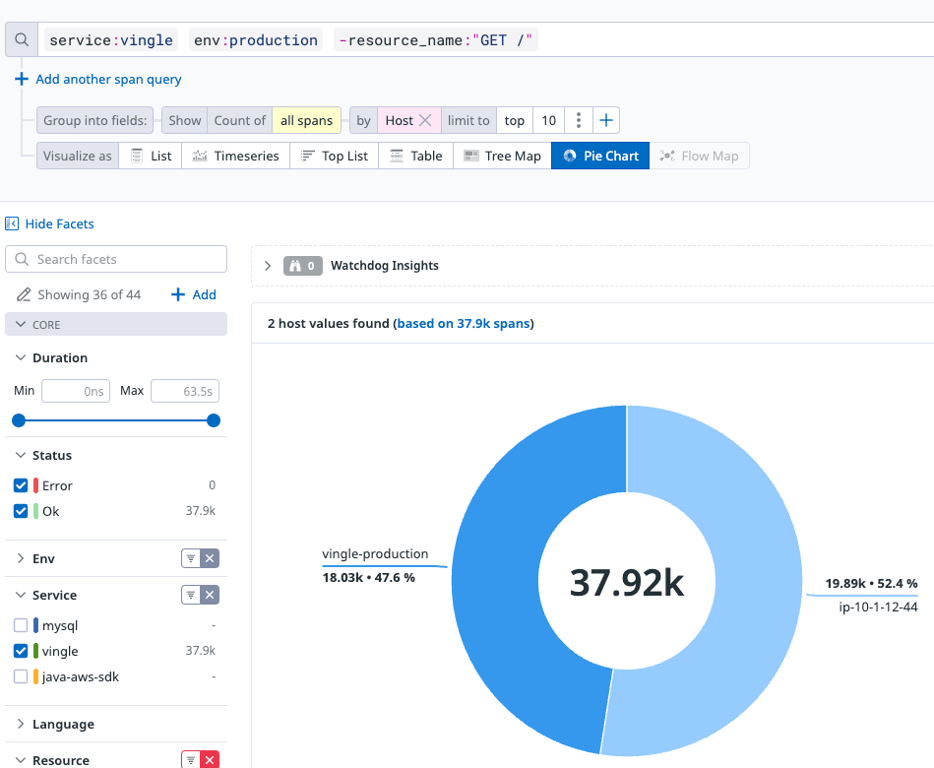Image resolution: width=934 pixels, height=768 pixels.
Task: Click the pencil icon next to Showing 36 of 44
Action: tap(23, 295)
